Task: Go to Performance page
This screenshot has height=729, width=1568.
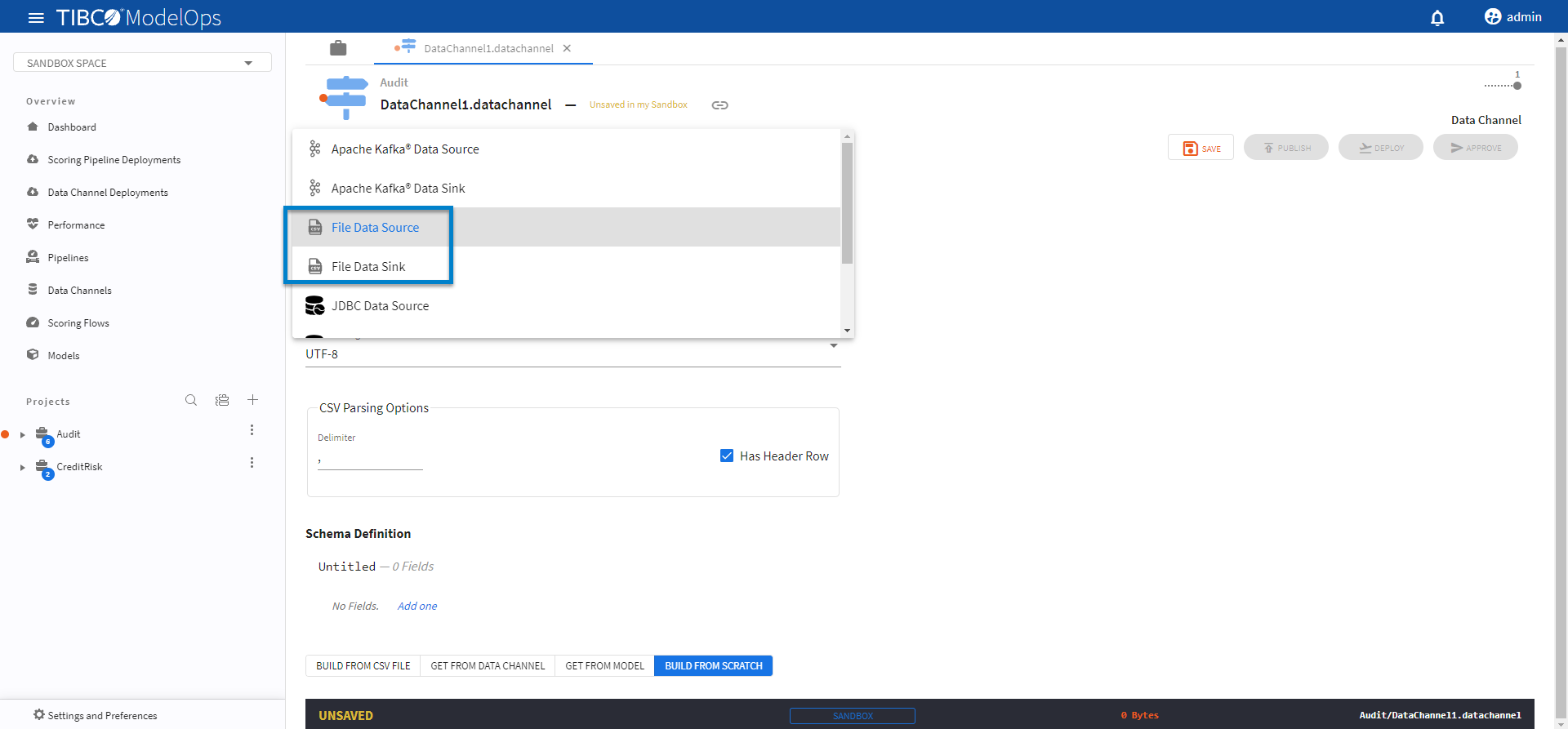Action: click(x=76, y=224)
